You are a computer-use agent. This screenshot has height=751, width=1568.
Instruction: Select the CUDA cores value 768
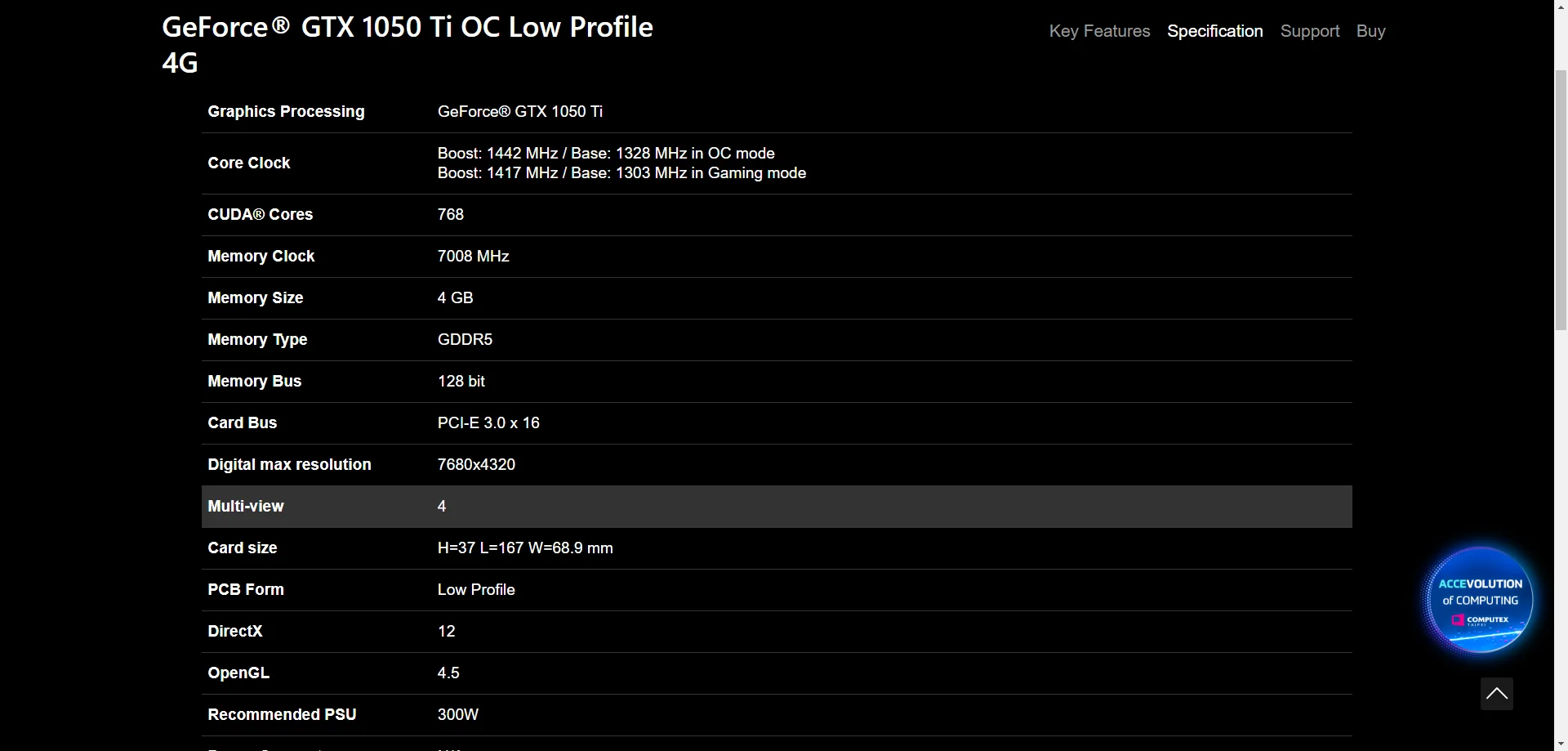click(451, 214)
